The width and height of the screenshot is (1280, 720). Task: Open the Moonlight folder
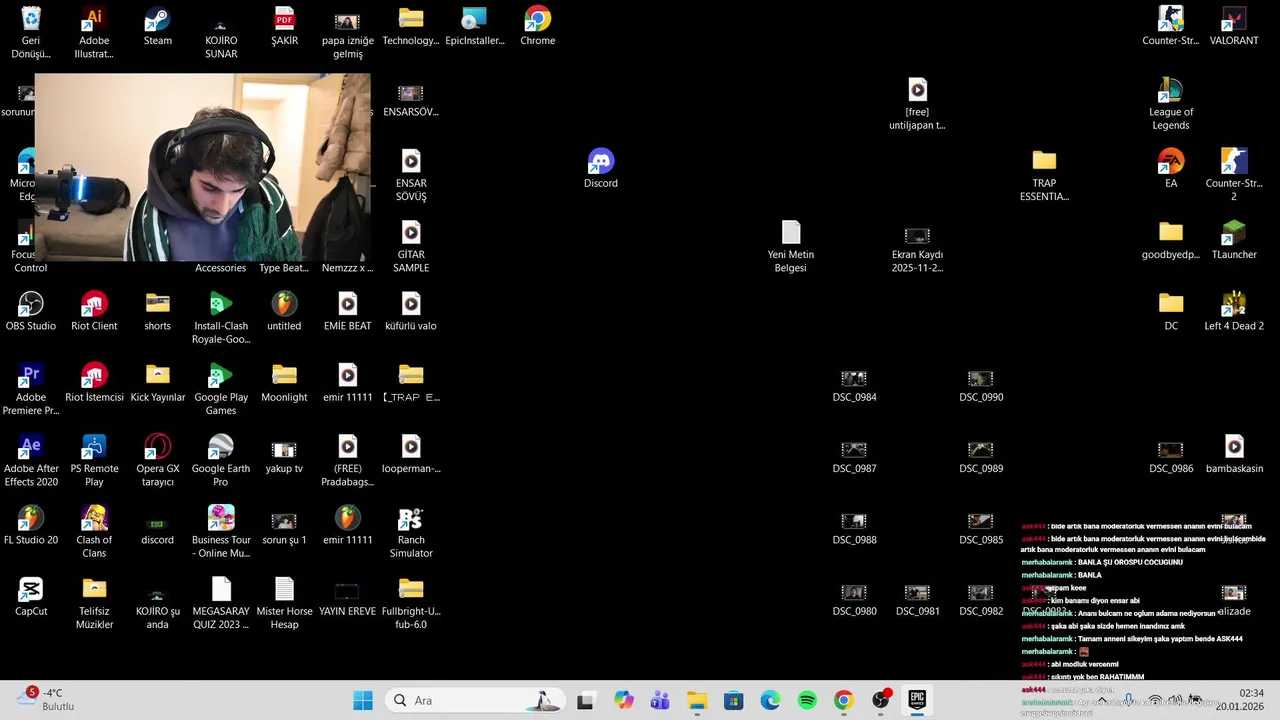[284, 384]
